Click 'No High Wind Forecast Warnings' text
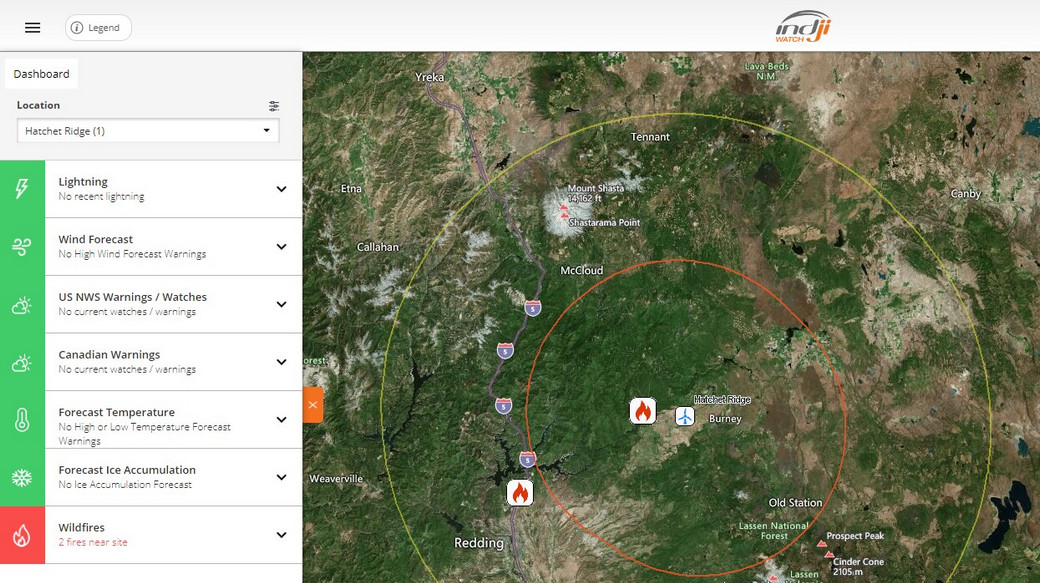 pyautogui.click(x=132, y=254)
